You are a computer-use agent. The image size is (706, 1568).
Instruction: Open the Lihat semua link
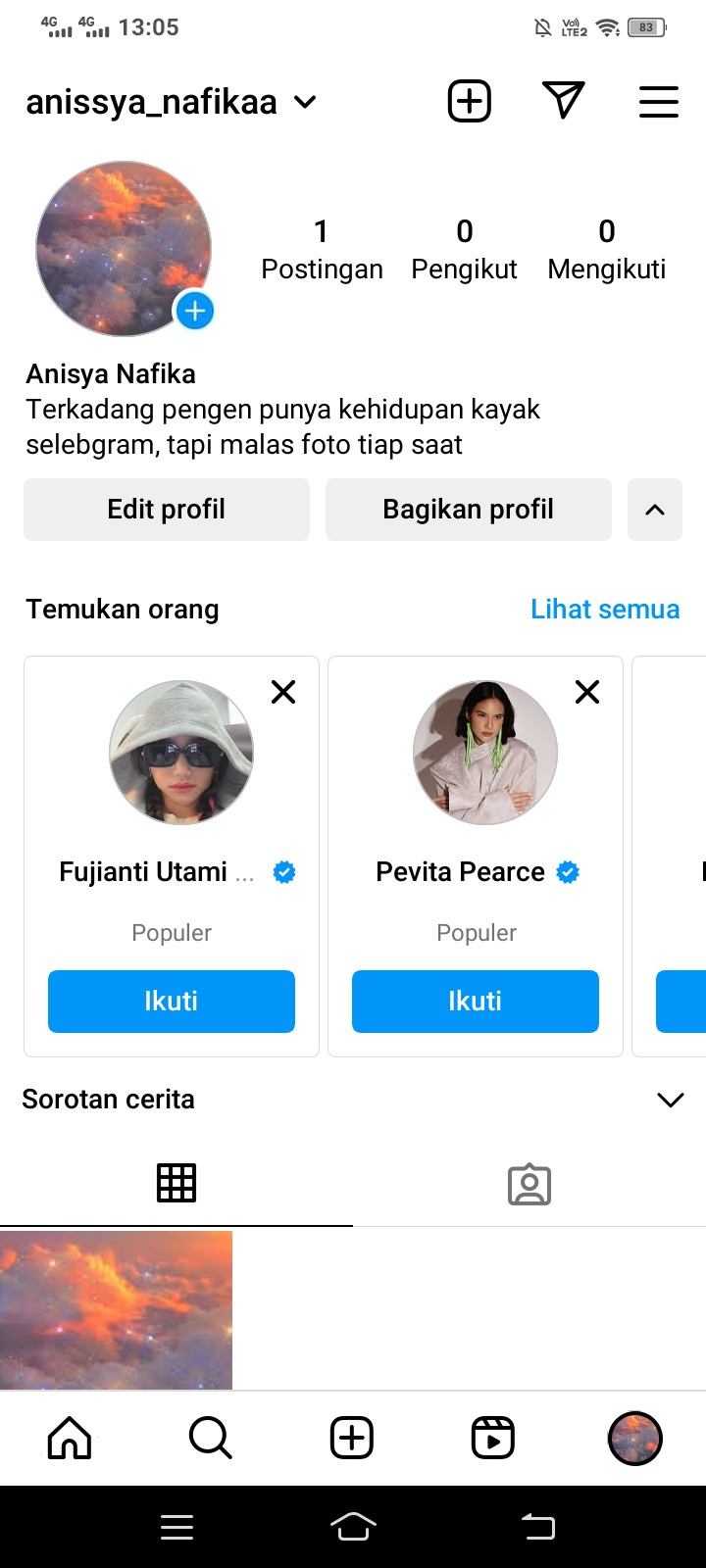click(605, 609)
